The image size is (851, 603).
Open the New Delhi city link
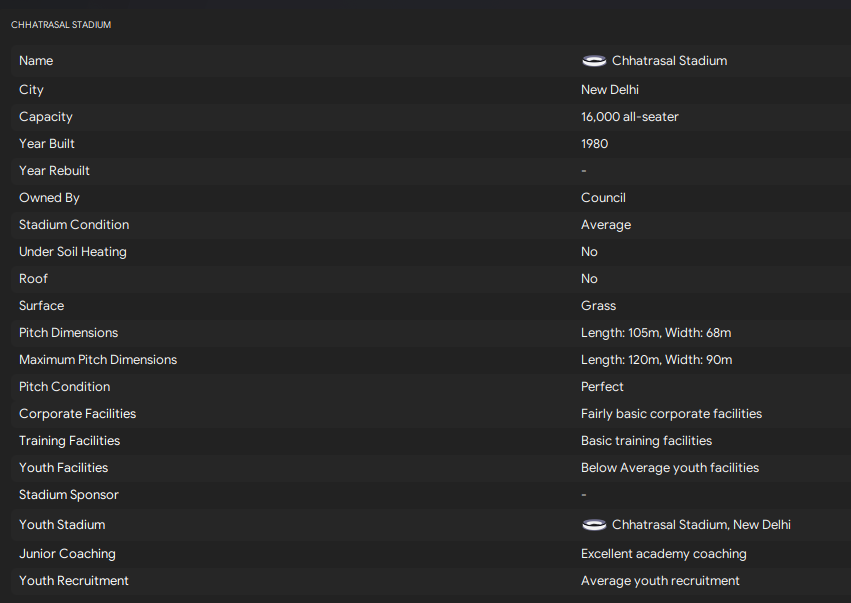(x=609, y=90)
